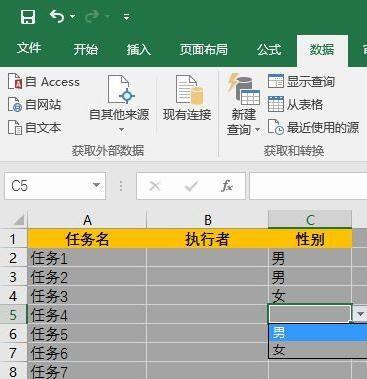The width and height of the screenshot is (367, 379).
Task: Click the 从表格 button
Action: [x=296, y=105]
